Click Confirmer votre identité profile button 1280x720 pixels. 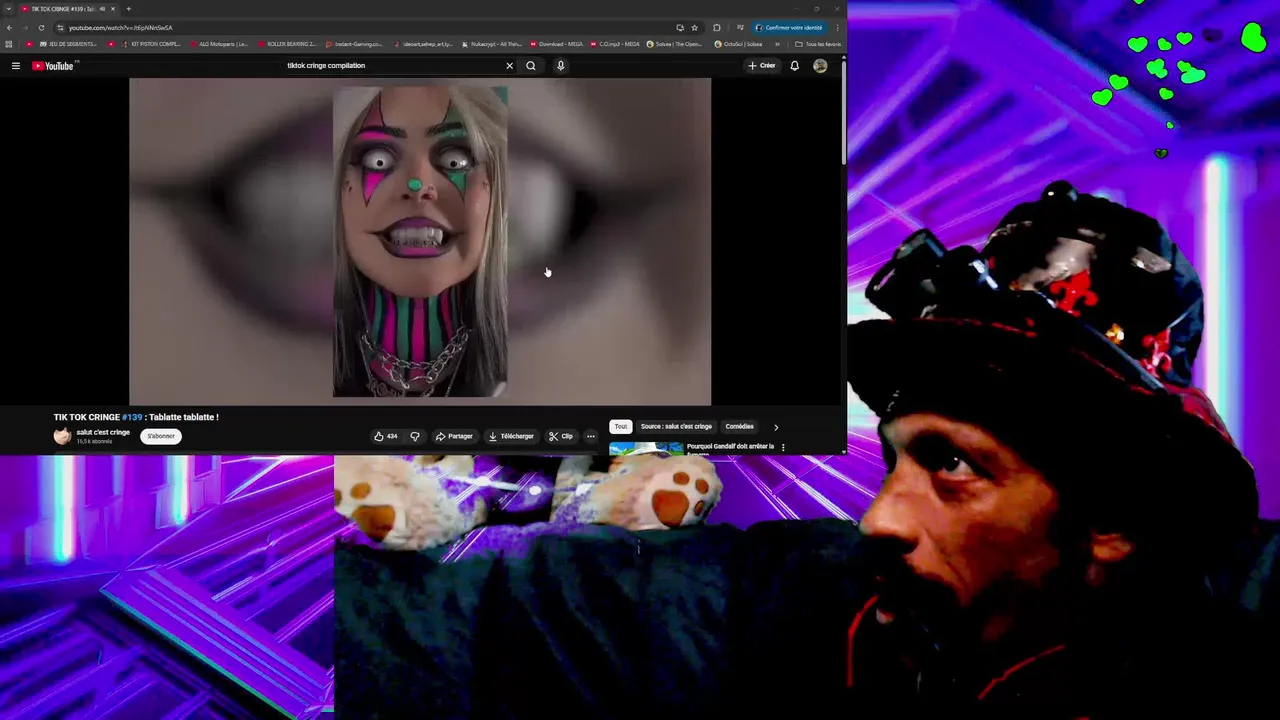(x=789, y=28)
